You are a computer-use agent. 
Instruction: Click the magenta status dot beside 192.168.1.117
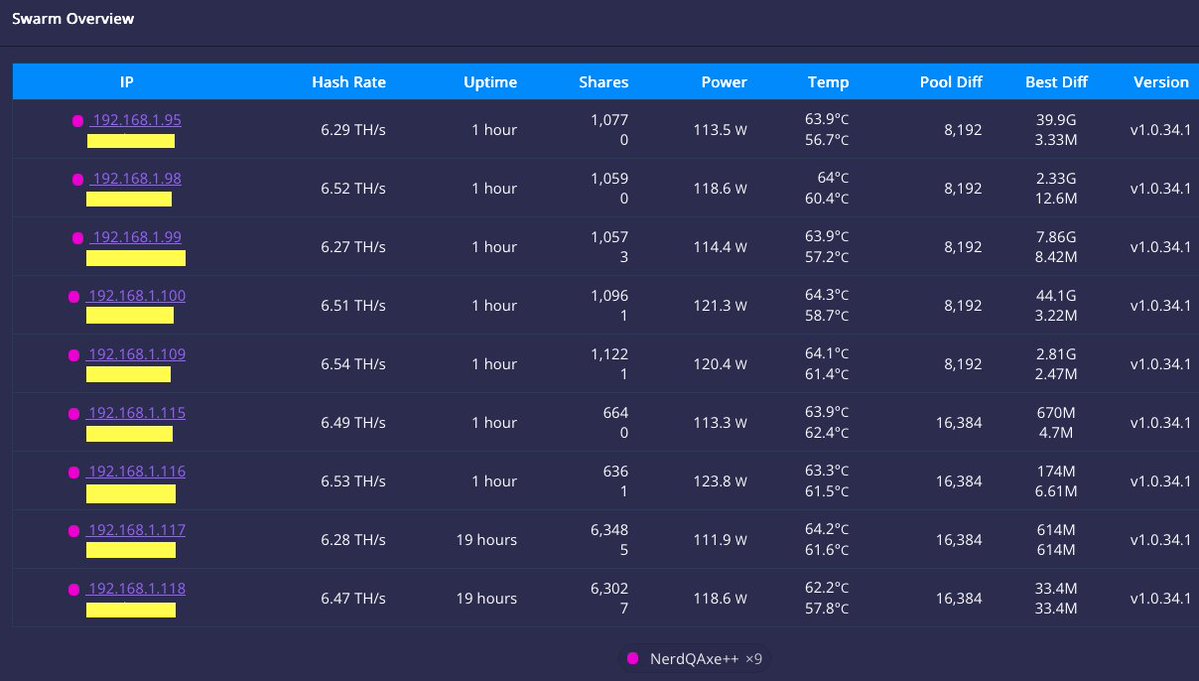point(74,531)
